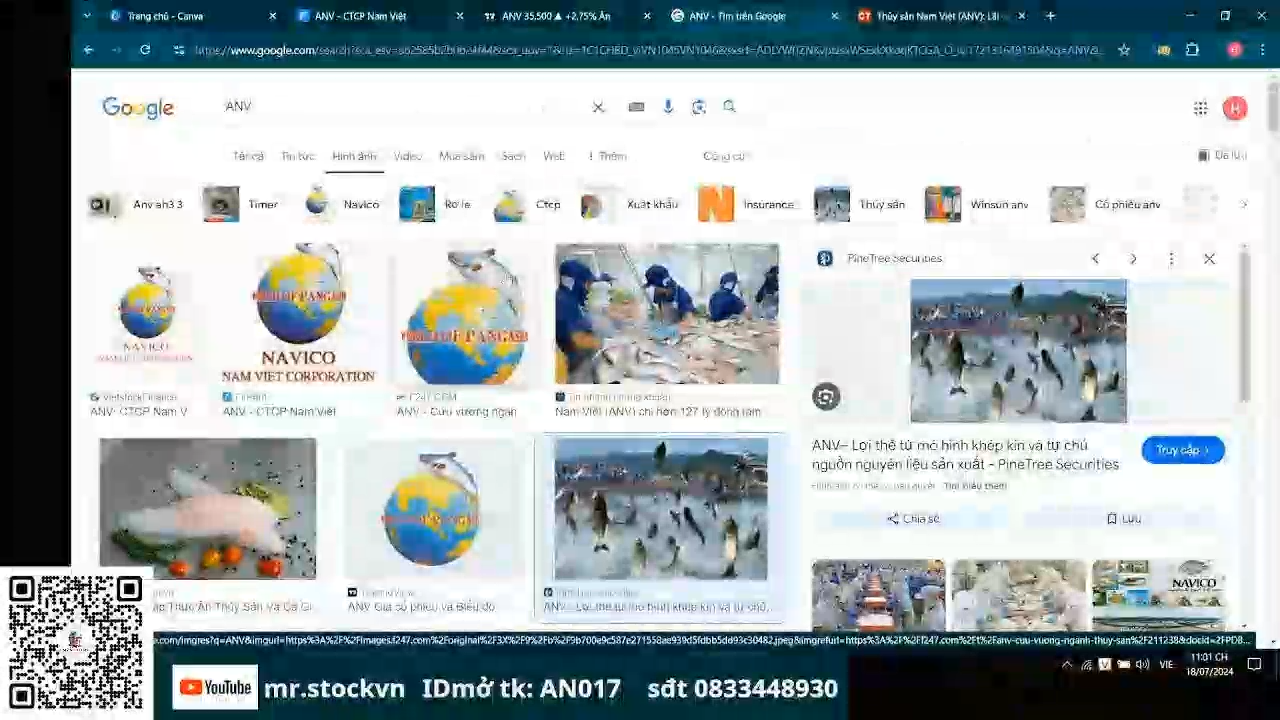Open the on-screen keyboard input tool
Viewport: 1280px width, 720px height.
click(x=636, y=107)
